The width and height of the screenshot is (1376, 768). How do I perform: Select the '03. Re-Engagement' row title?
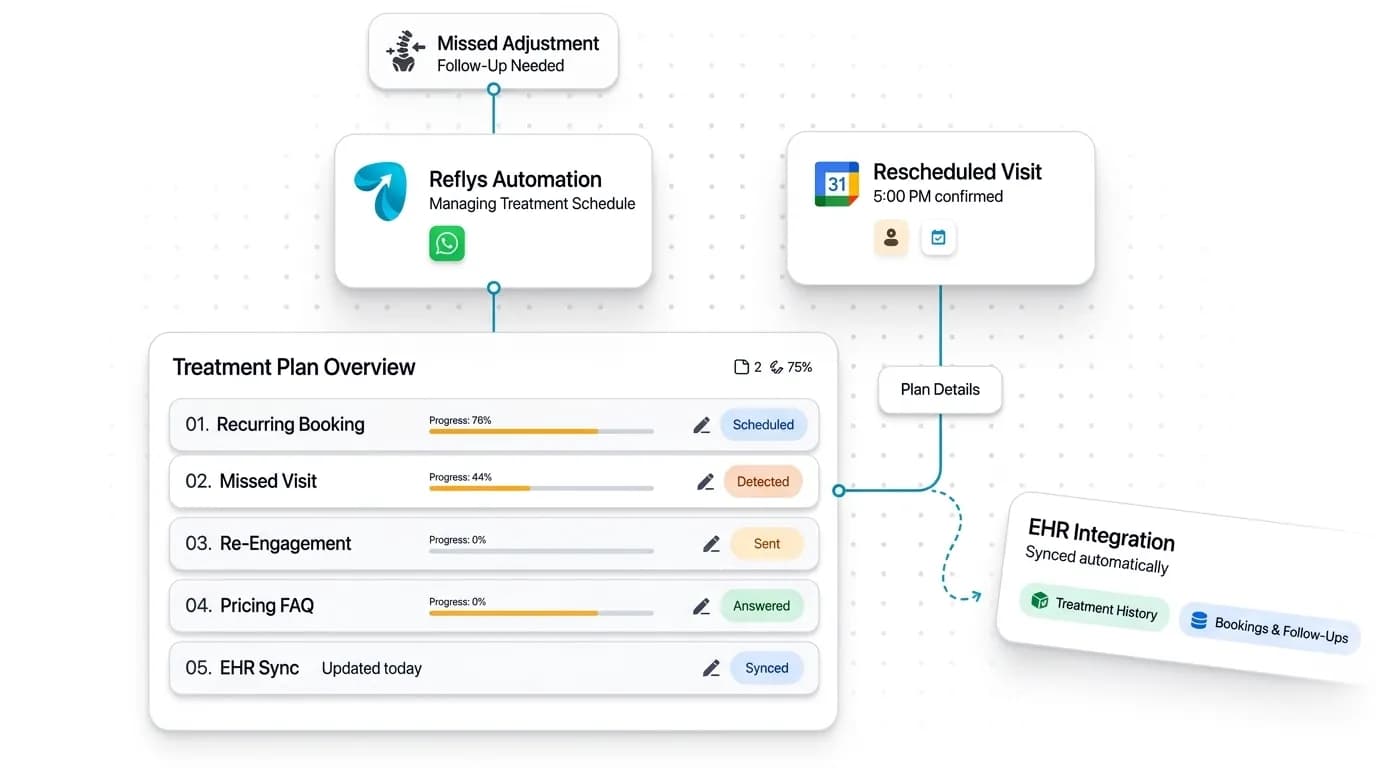pos(268,543)
